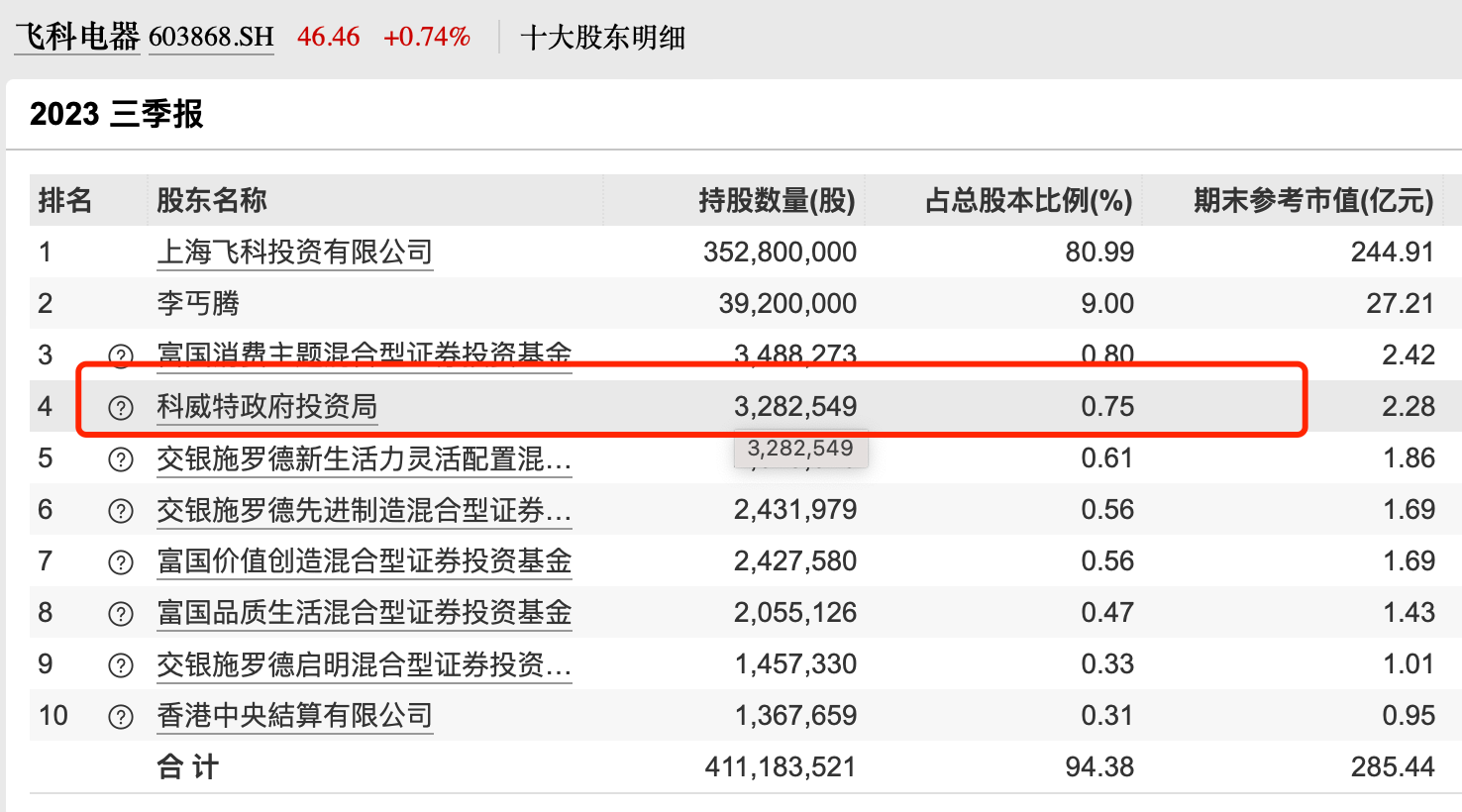Click the question mark beside 富国品质生活混合型证券投资基金
This screenshot has height=812, width=1462.
[120, 612]
